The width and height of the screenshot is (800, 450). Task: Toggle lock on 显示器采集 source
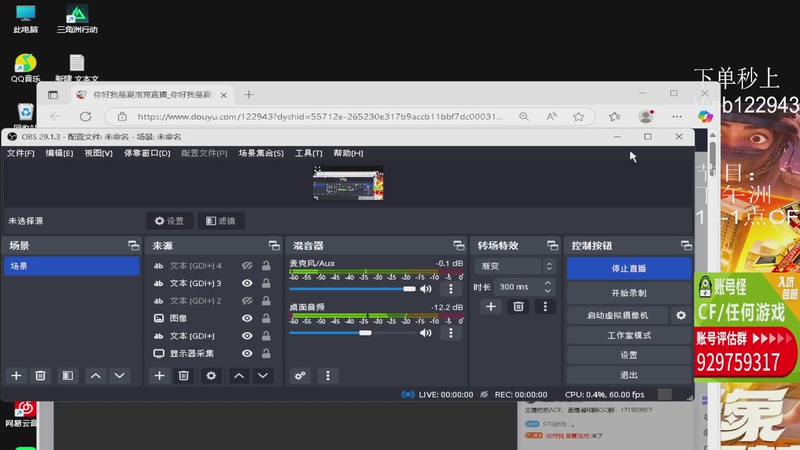click(x=266, y=354)
